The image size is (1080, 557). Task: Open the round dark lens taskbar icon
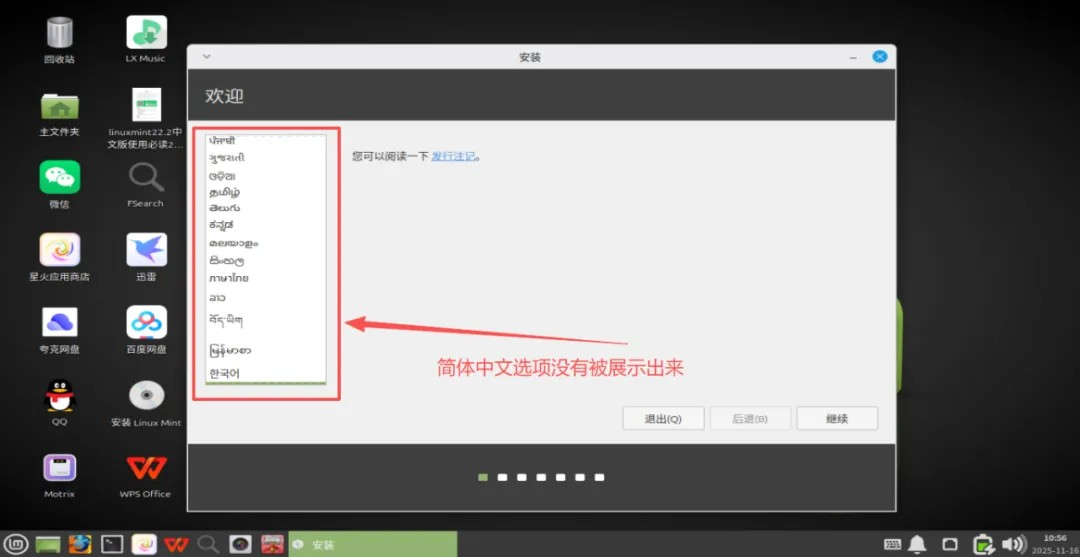240,545
